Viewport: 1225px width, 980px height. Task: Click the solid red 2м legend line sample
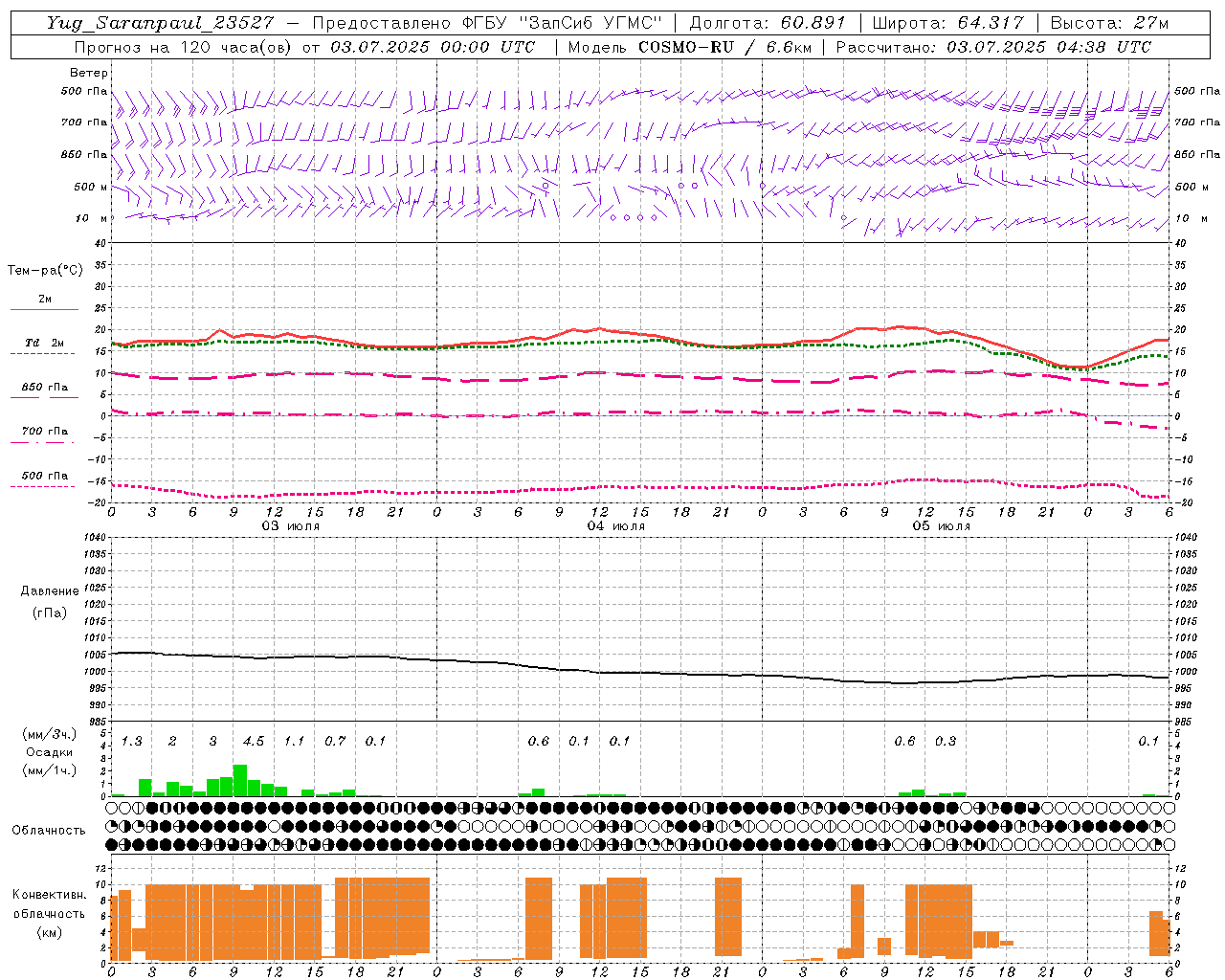point(45,310)
